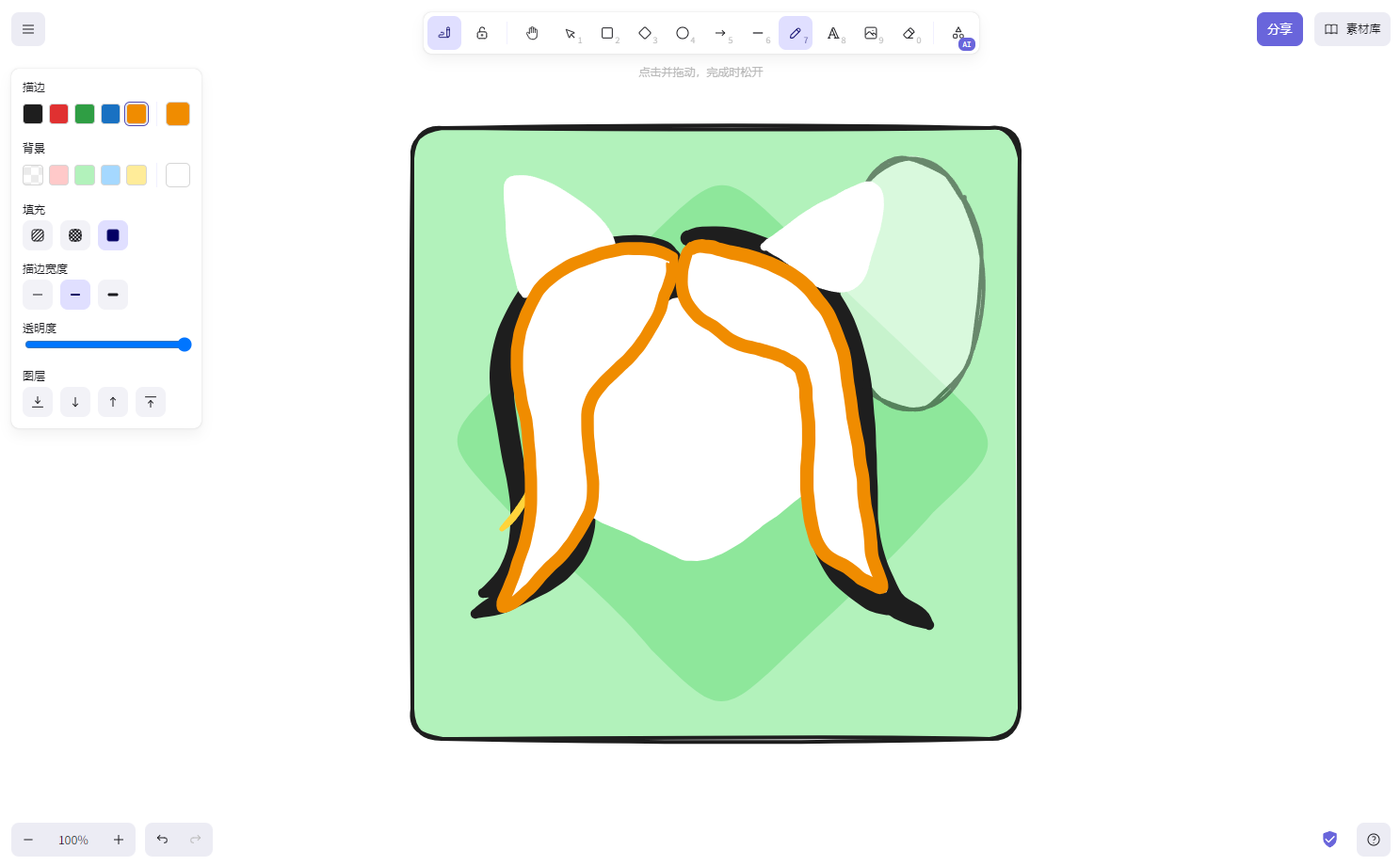Select the Line tool
Screen dimensions: 1400x866
coord(758,33)
